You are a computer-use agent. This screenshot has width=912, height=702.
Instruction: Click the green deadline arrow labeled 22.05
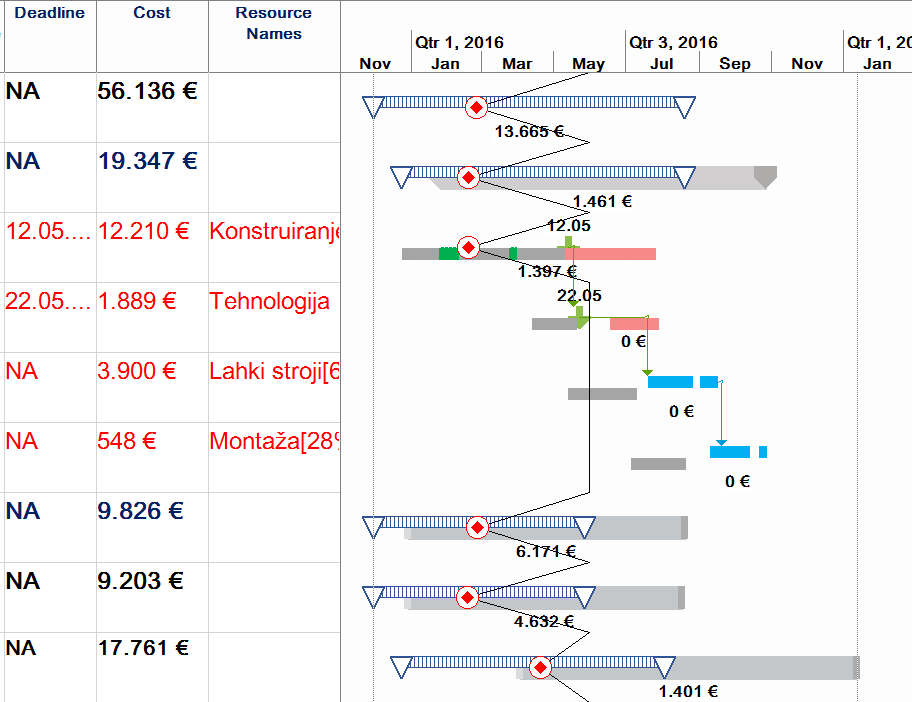(580, 317)
